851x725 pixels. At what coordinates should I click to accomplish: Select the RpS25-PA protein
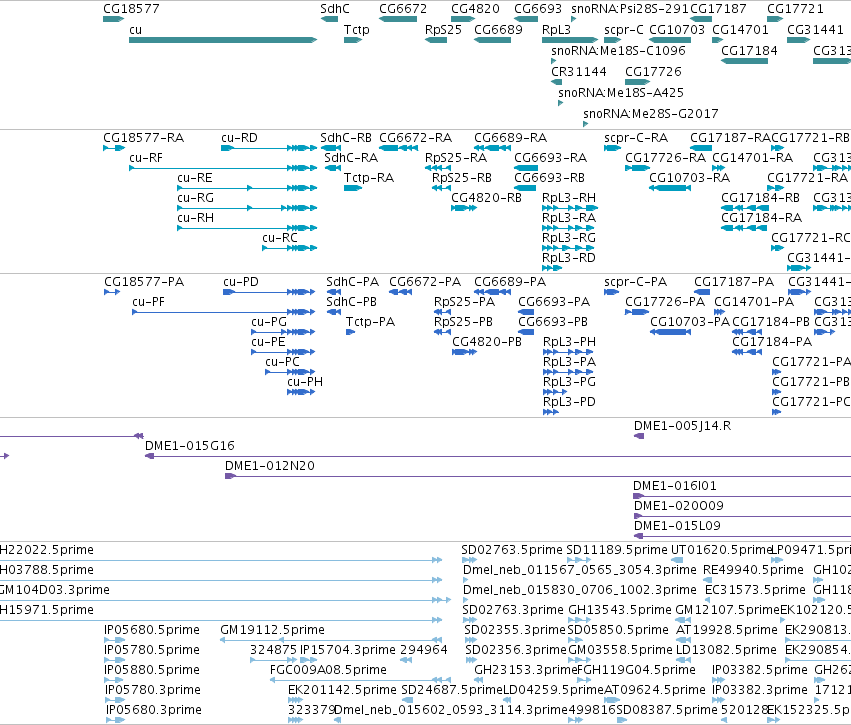(442, 312)
